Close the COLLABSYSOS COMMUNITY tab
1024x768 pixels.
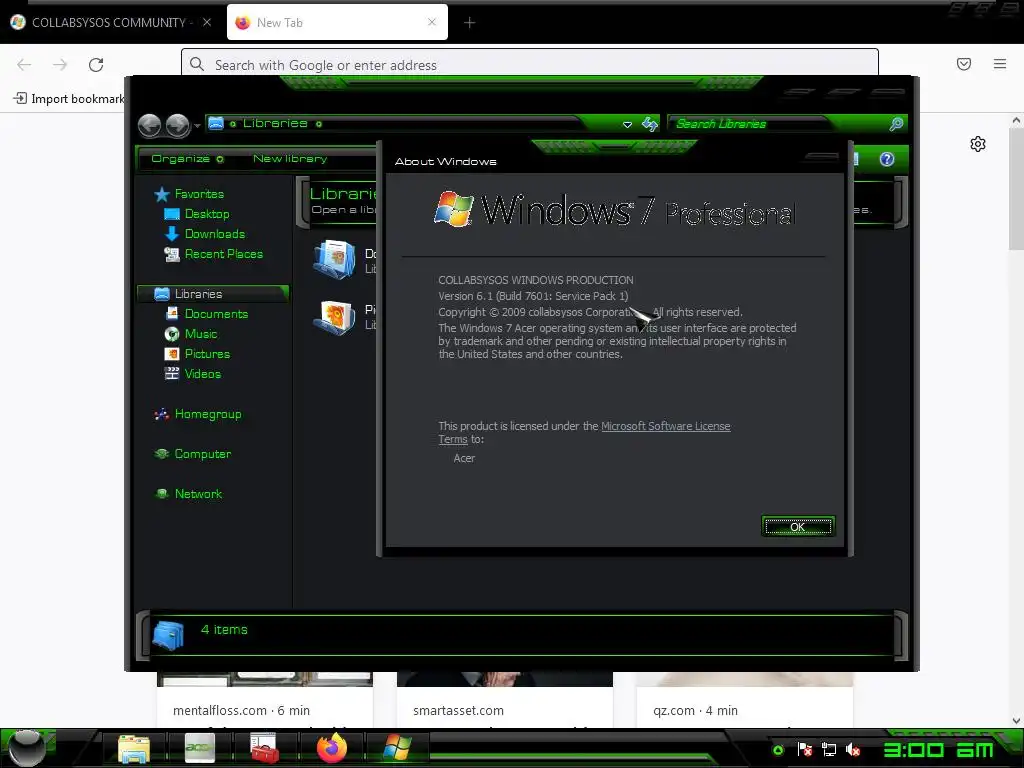206,22
